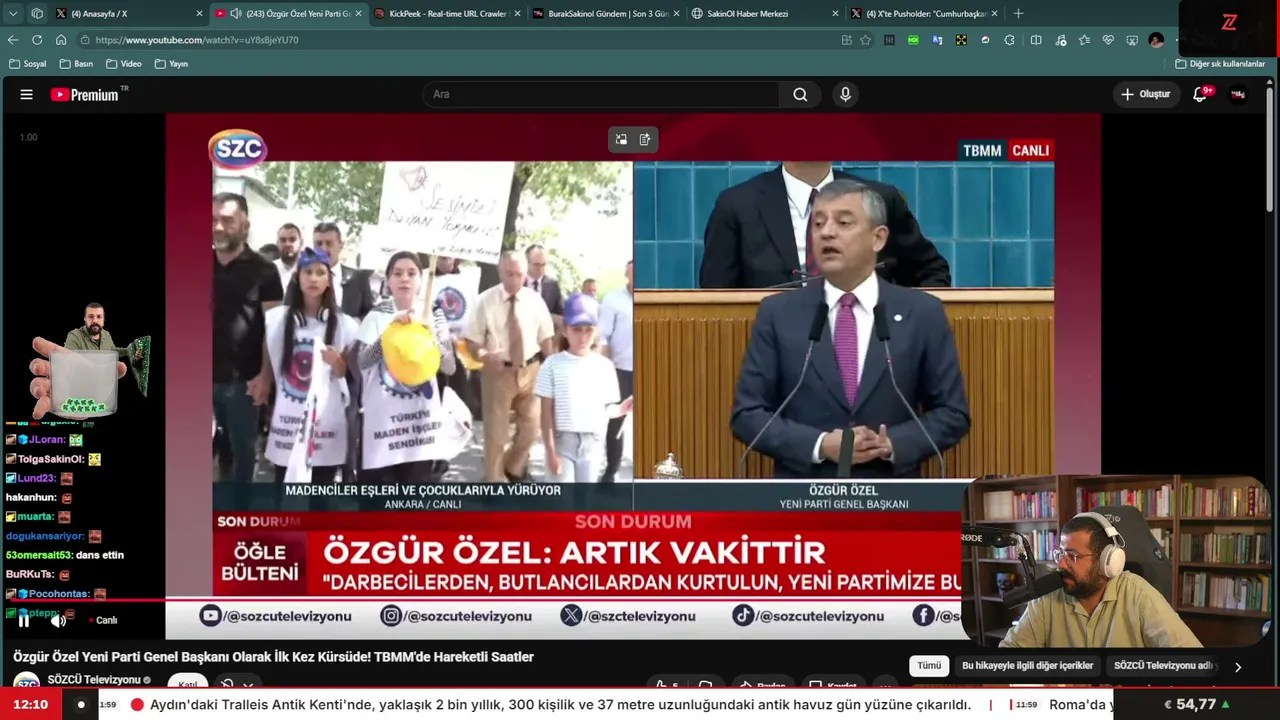
Task: Click chat user Pocohontas
Action: point(59,594)
